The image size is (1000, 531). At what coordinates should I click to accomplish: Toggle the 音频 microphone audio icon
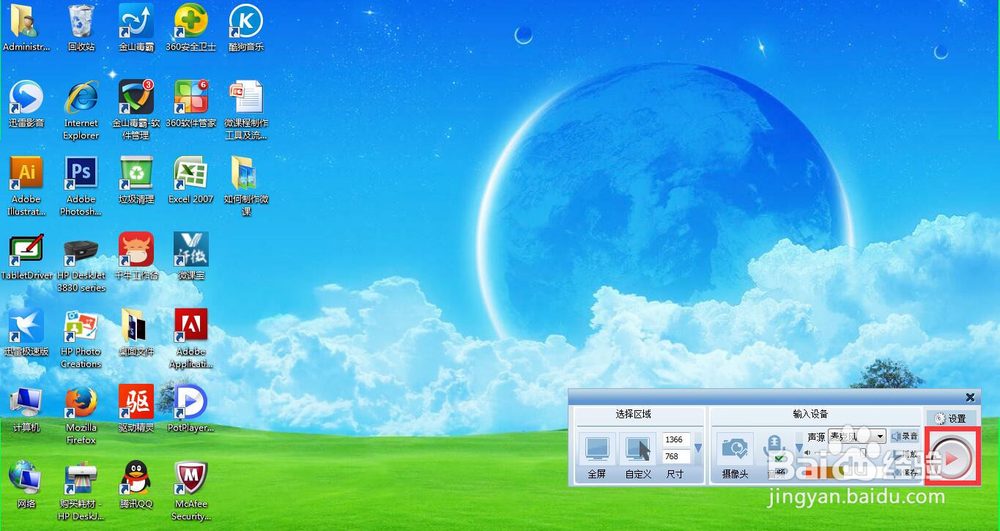point(775,450)
